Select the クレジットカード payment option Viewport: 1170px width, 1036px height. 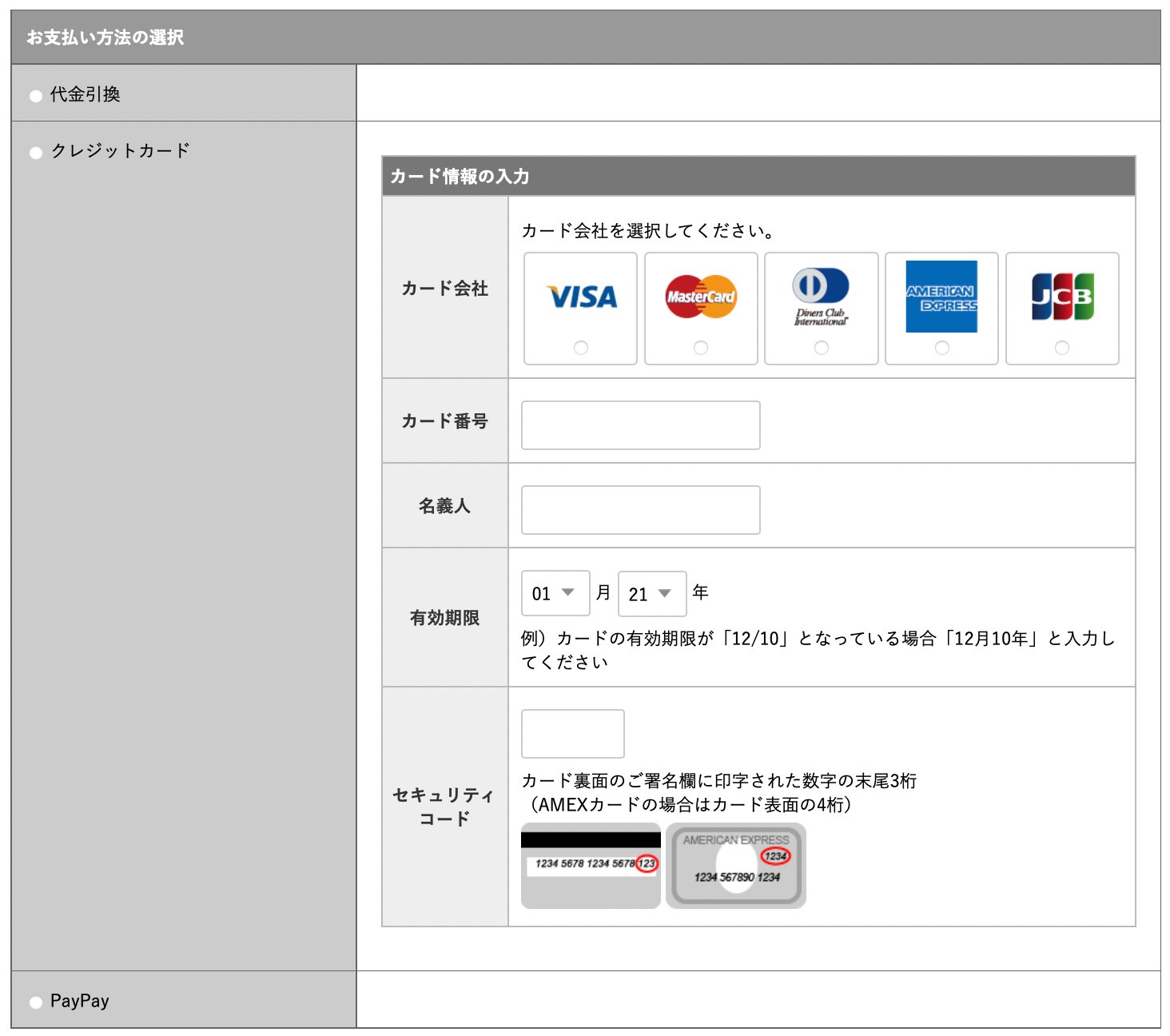pos(36,153)
